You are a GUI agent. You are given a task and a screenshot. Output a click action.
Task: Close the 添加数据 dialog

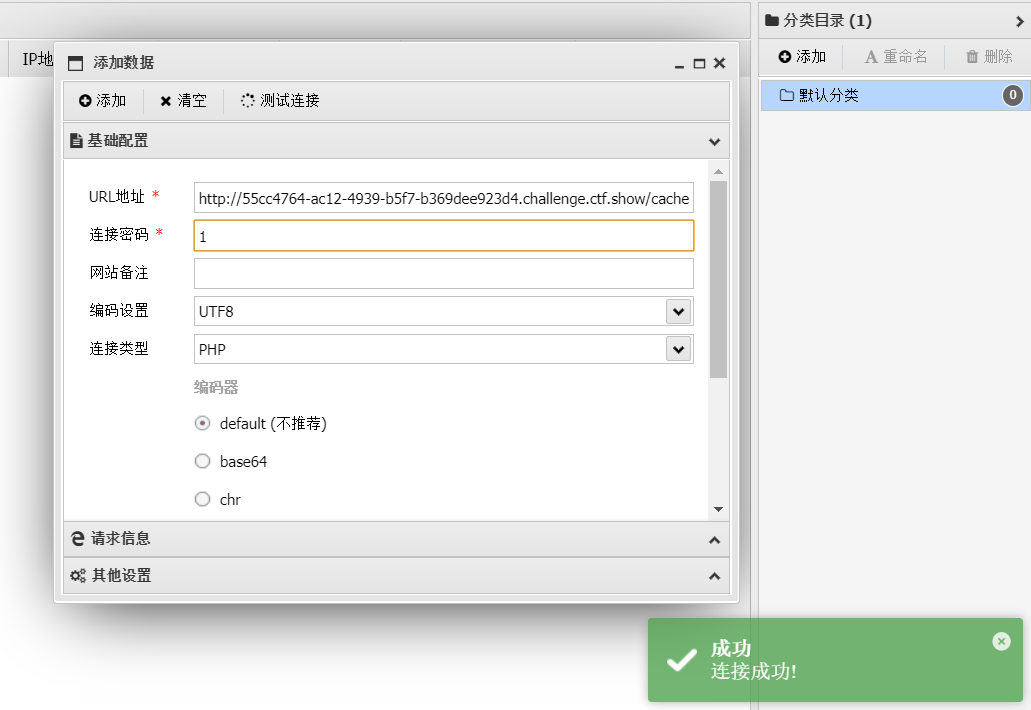tap(720, 63)
